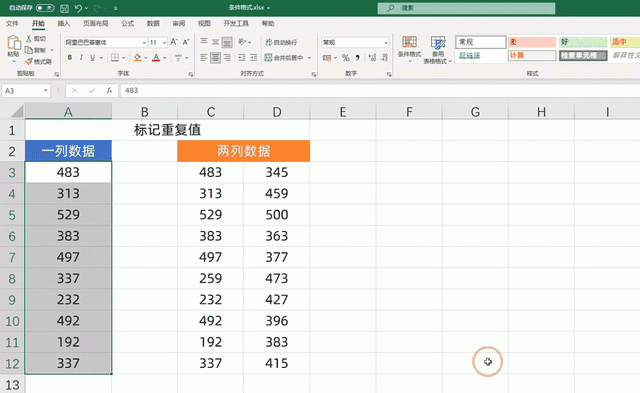Open the Format as Table (套用表格格式) menu
The width and height of the screenshot is (640, 393).
pyautogui.click(x=438, y=49)
